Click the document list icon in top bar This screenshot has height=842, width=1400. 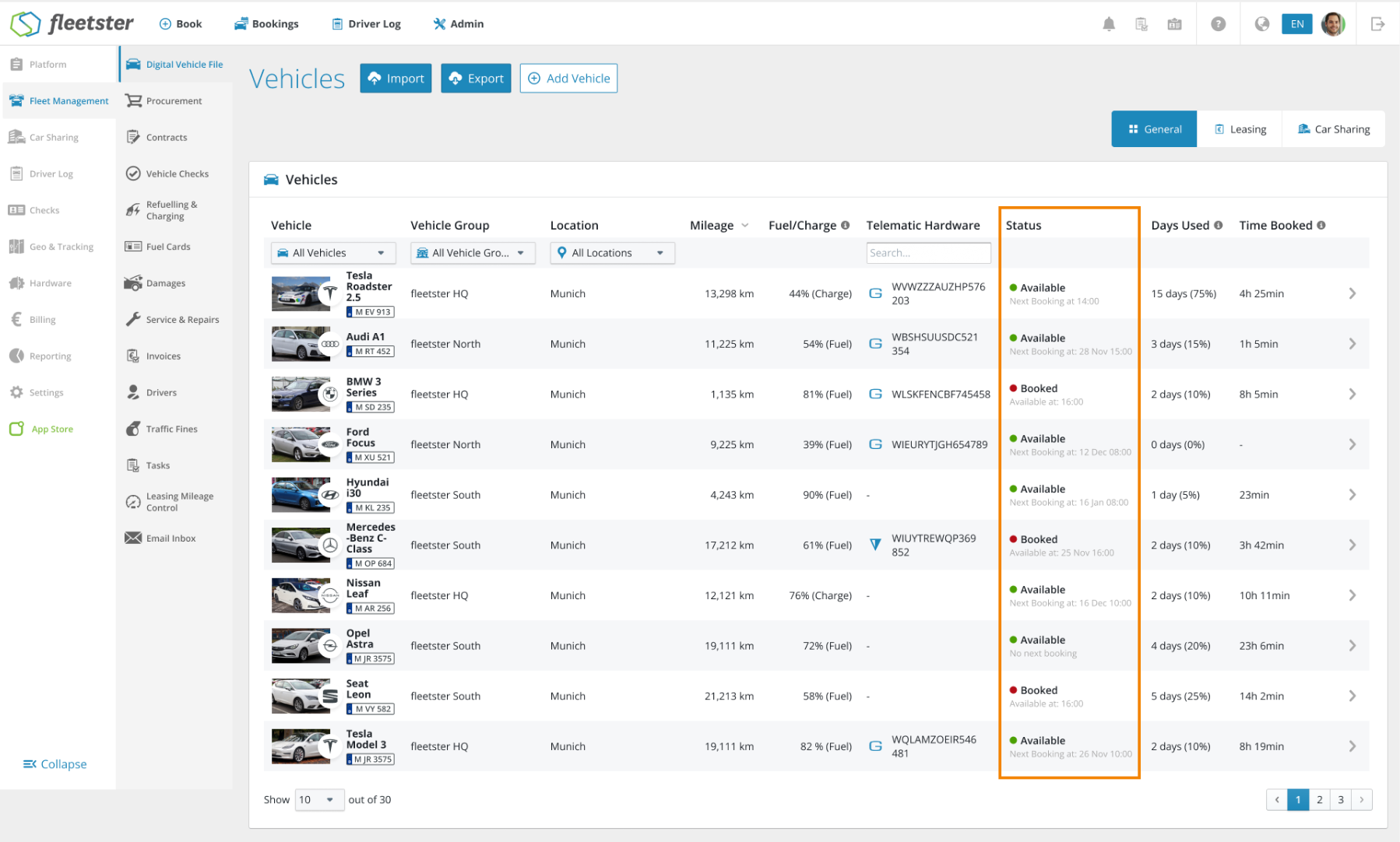[x=1141, y=24]
